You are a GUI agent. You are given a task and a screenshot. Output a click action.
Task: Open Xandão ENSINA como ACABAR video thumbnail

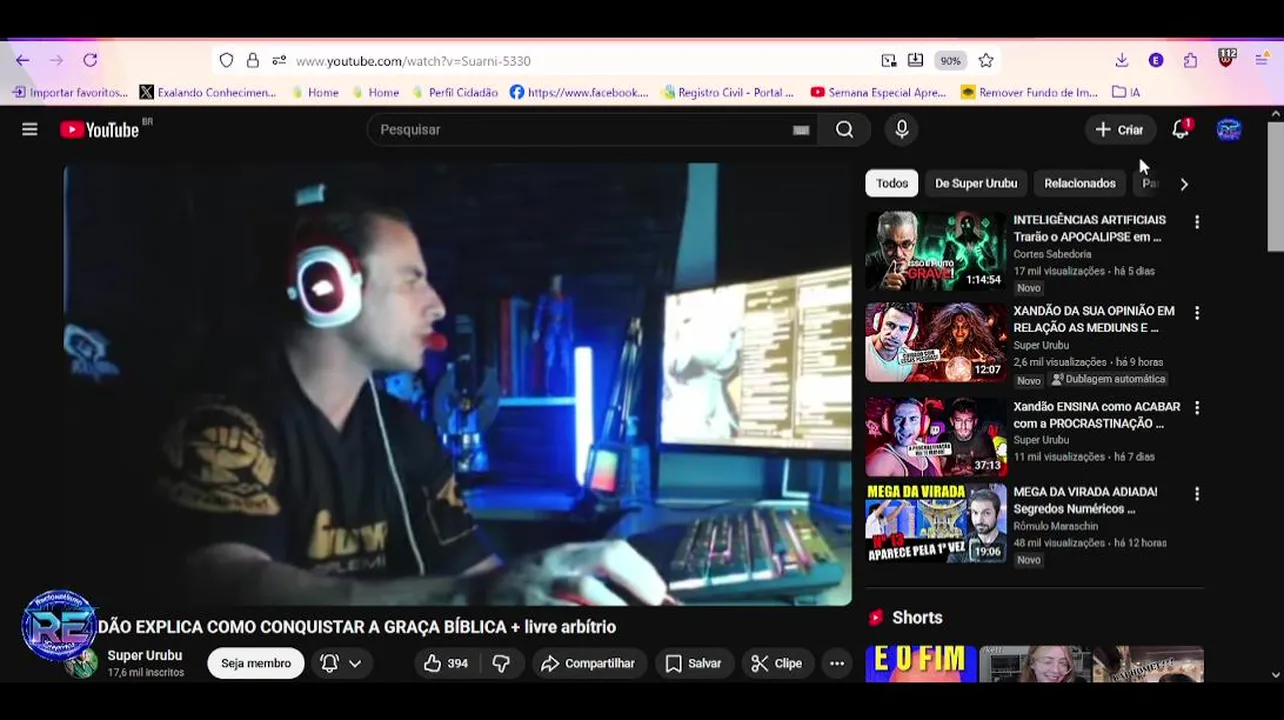click(935, 437)
